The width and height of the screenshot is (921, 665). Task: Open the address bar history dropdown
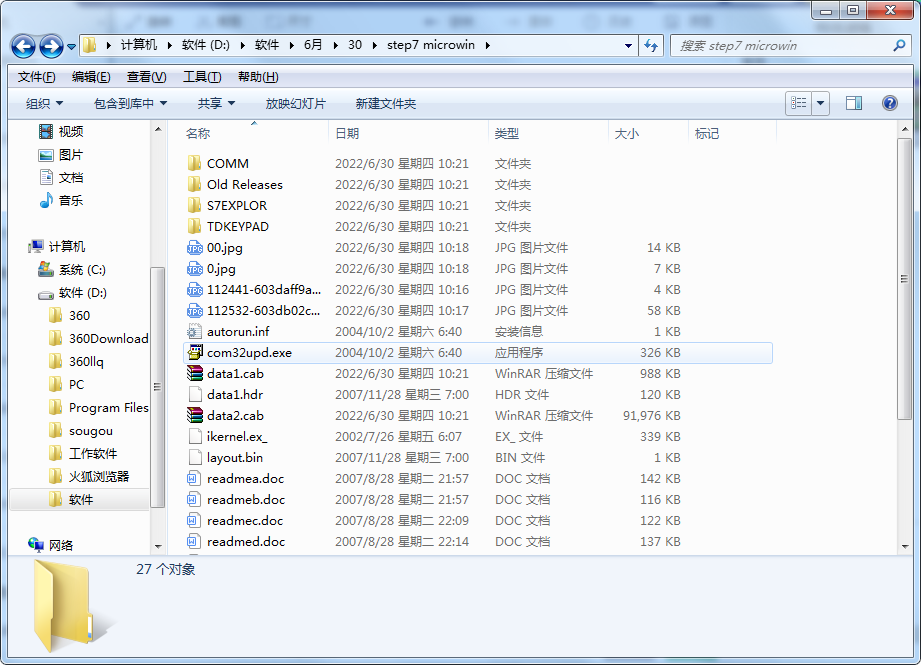point(628,45)
